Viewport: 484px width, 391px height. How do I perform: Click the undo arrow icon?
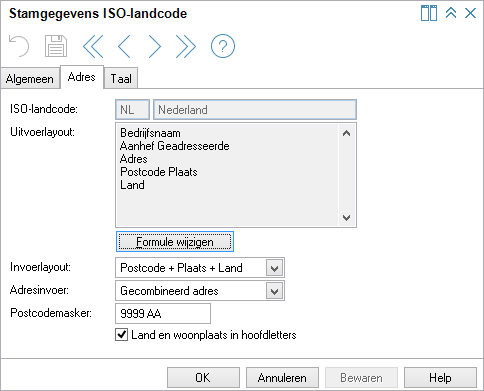point(19,46)
